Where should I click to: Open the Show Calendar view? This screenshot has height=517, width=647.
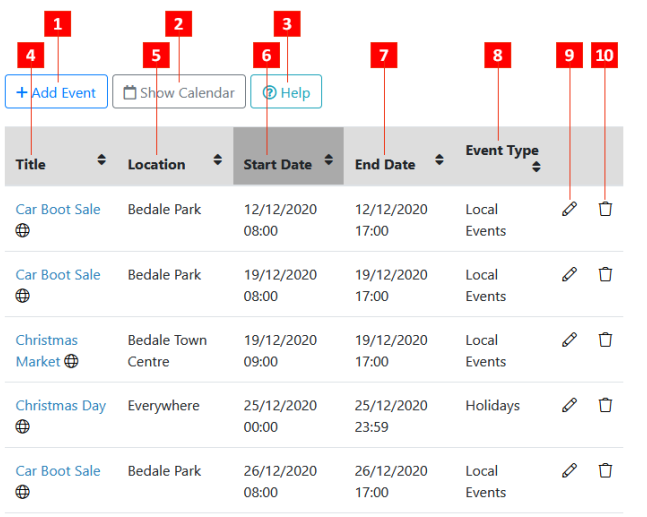(x=179, y=92)
